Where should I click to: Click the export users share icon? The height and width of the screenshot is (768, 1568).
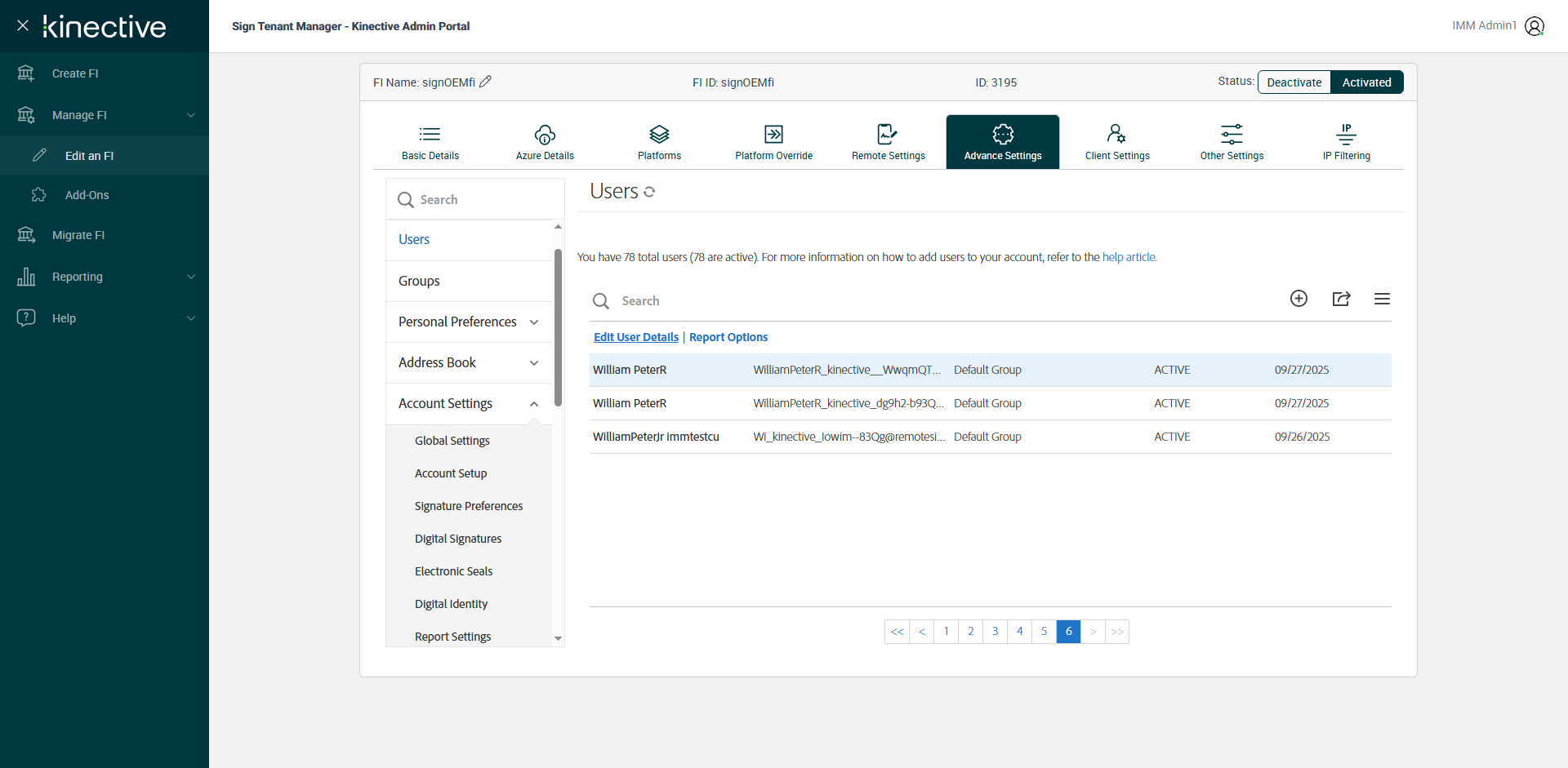click(x=1341, y=299)
